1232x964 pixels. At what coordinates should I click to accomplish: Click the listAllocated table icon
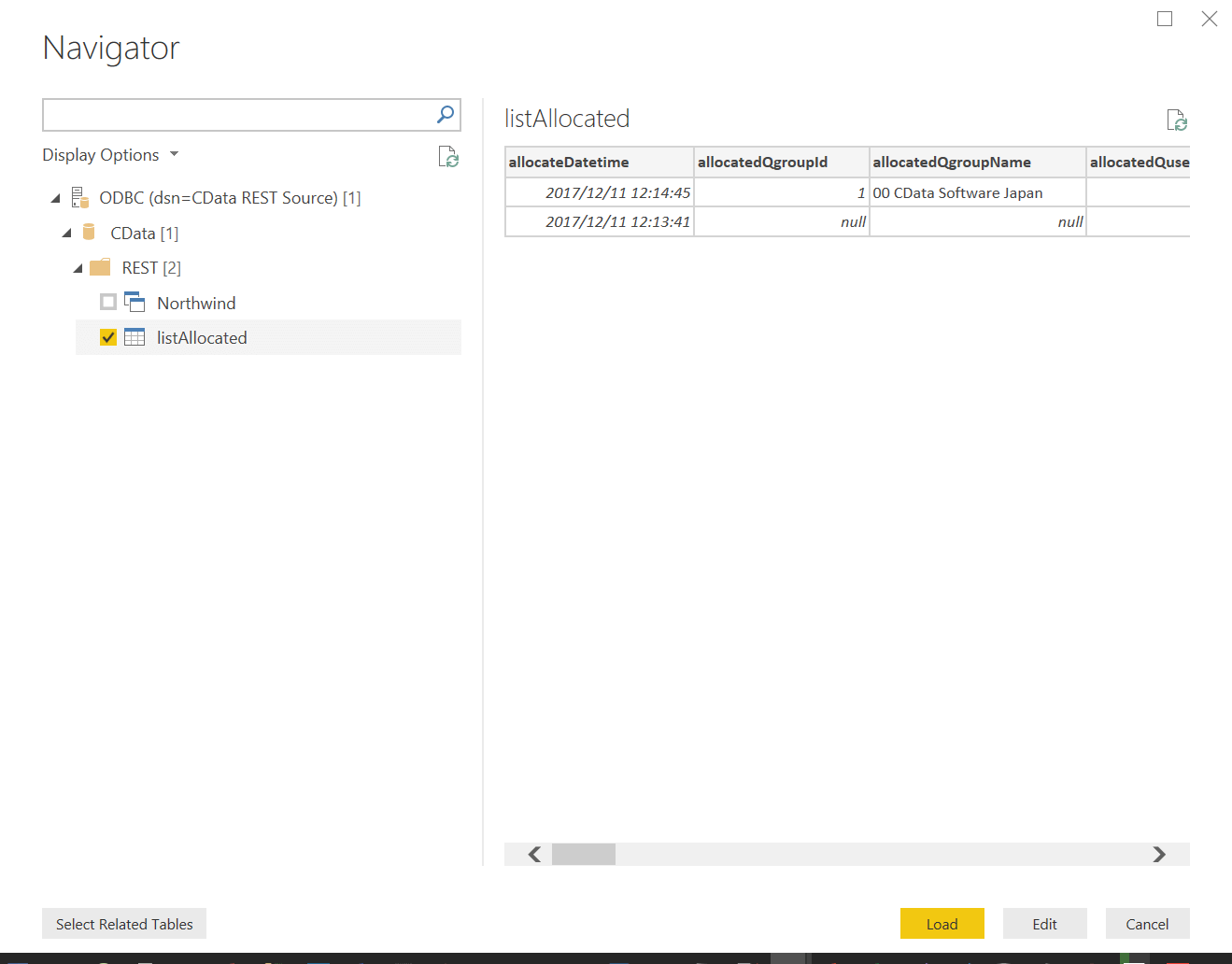[x=135, y=337]
